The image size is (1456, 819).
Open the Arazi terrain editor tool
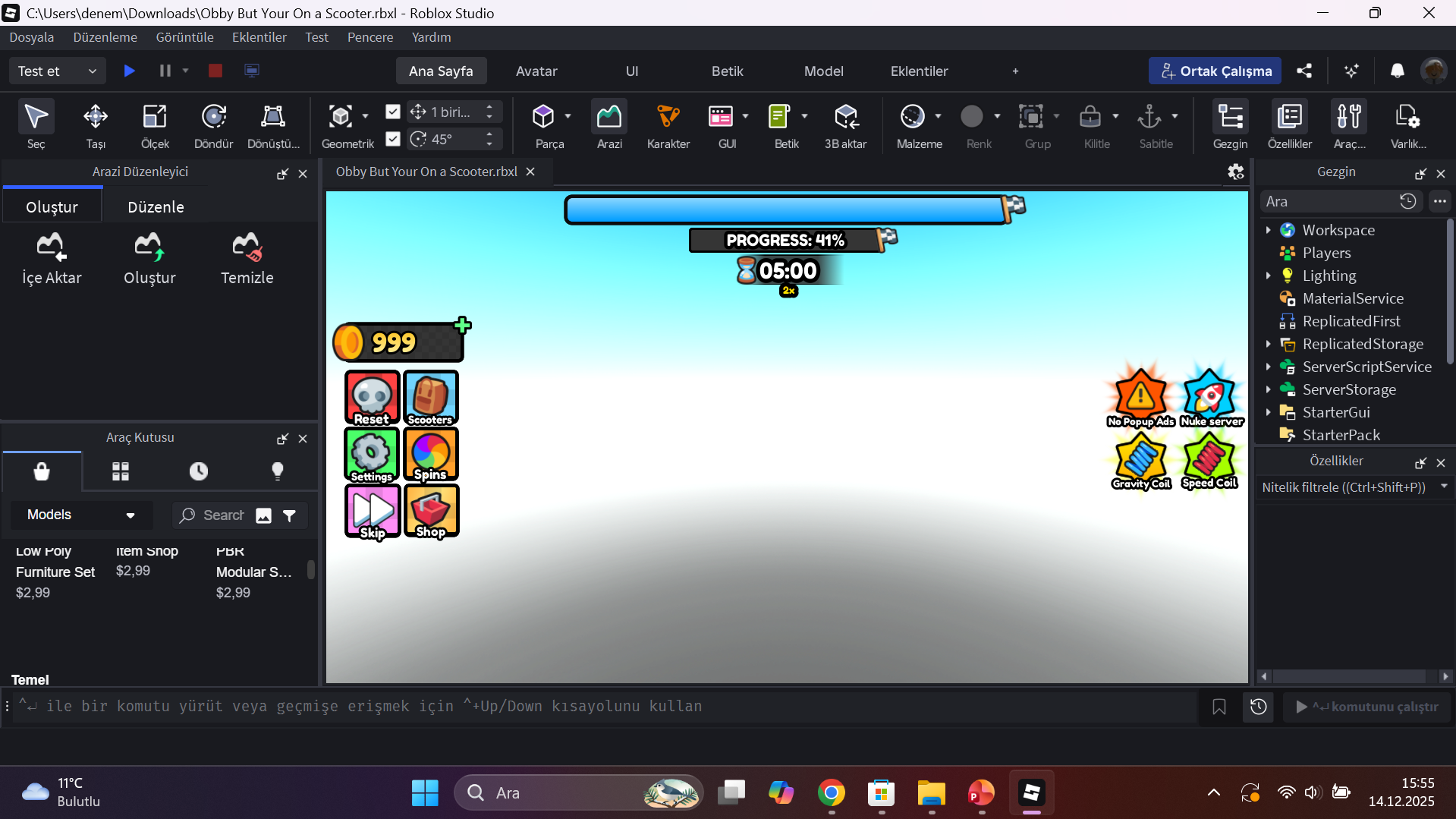coord(609,124)
